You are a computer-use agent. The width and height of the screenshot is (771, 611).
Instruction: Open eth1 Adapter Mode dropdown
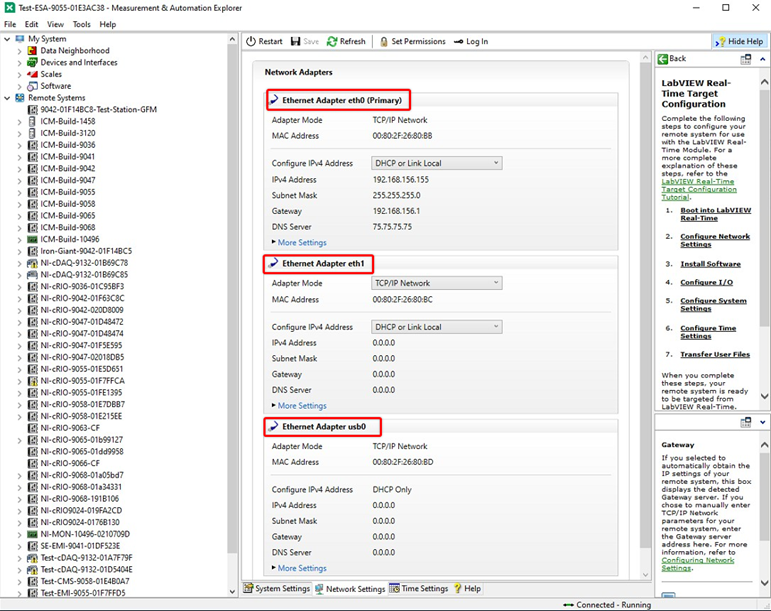point(437,283)
